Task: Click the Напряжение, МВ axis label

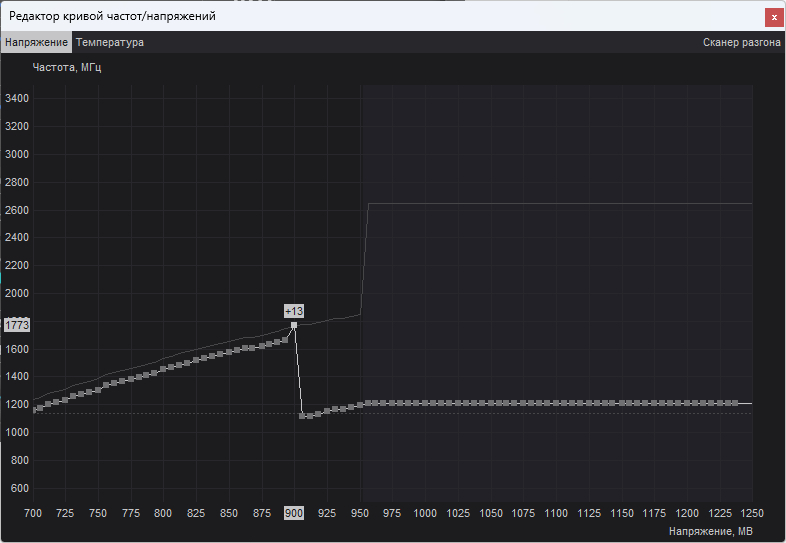Action: [710, 531]
